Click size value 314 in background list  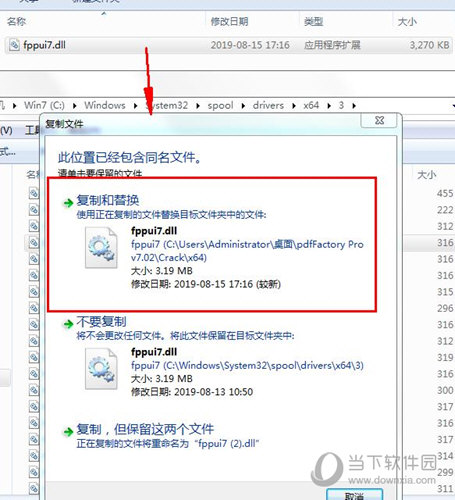(445, 456)
